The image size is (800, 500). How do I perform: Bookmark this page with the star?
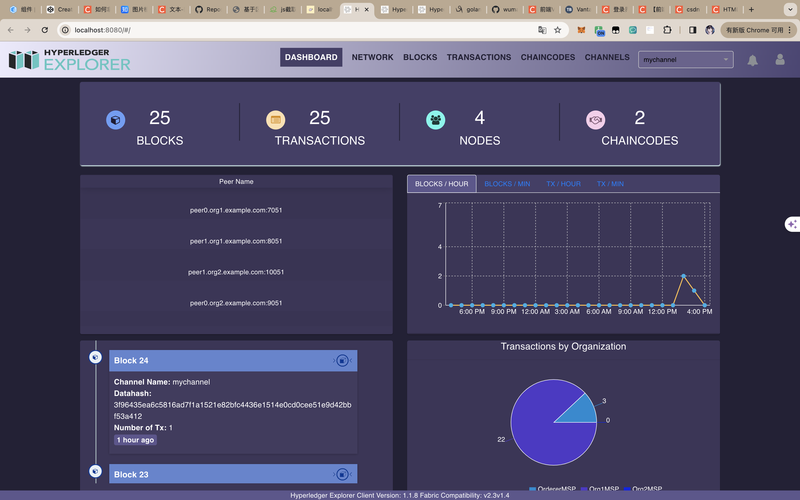pos(558,30)
